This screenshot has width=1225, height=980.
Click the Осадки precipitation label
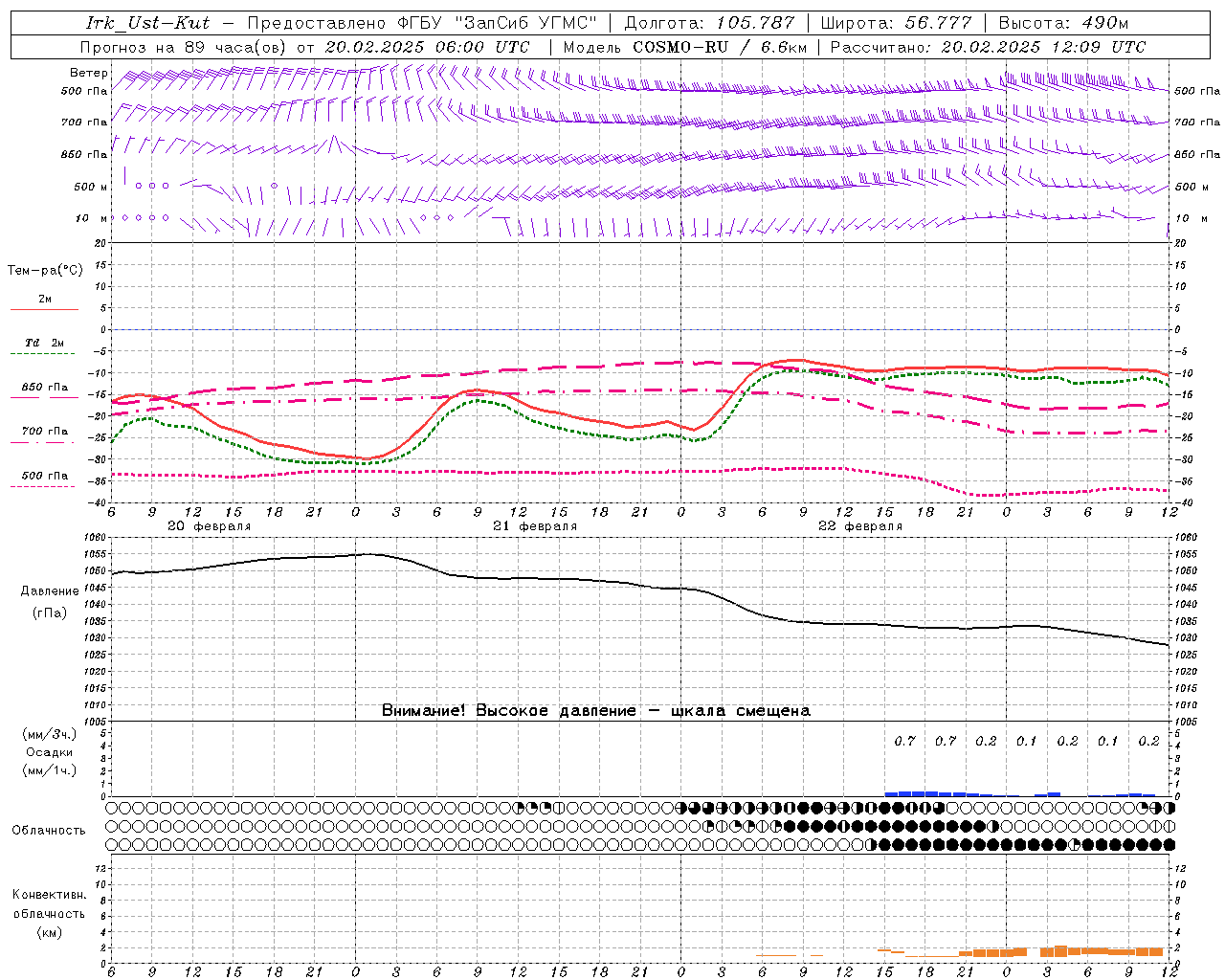[x=50, y=752]
